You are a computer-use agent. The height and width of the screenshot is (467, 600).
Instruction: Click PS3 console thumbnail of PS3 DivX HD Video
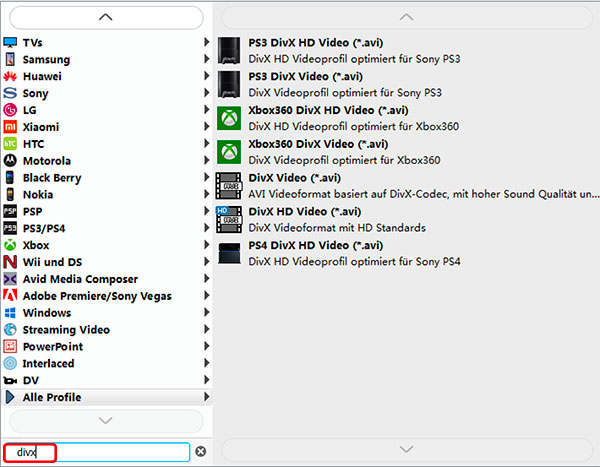point(229,51)
